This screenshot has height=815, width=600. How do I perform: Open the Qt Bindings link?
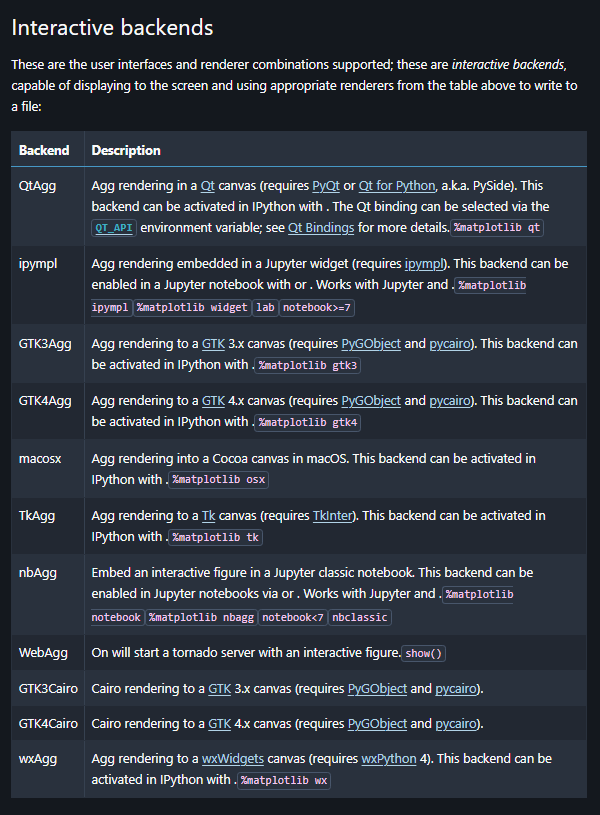click(321, 227)
